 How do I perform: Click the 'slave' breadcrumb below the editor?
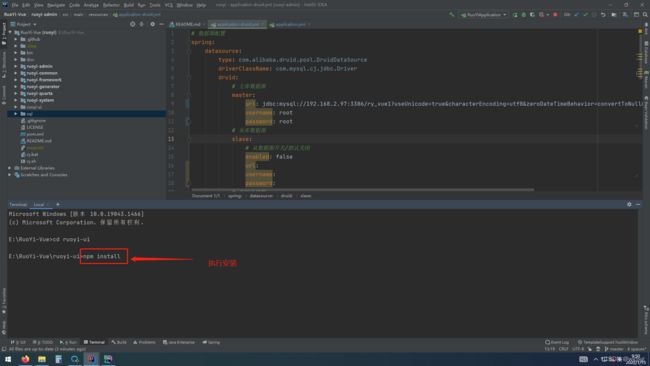point(306,196)
